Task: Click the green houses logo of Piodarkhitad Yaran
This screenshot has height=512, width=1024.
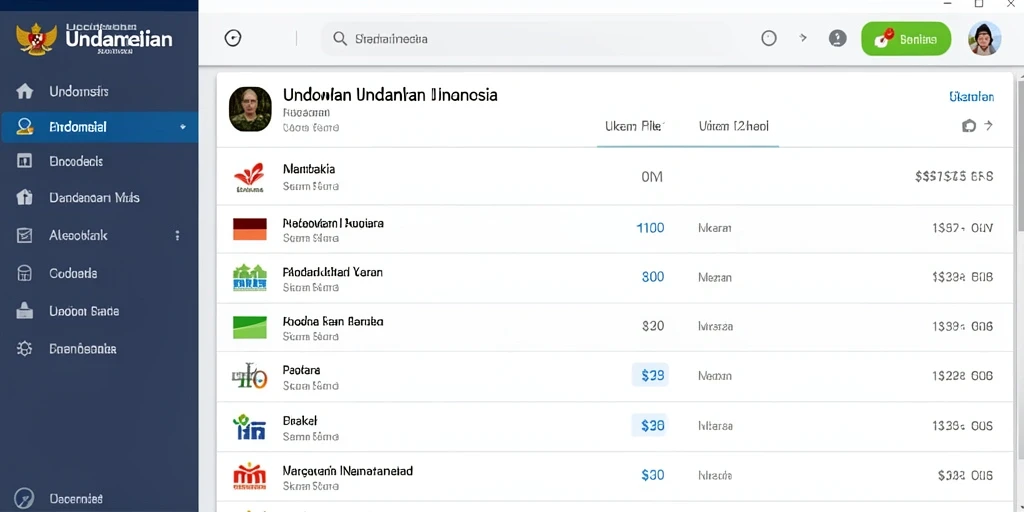Action: (x=249, y=278)
